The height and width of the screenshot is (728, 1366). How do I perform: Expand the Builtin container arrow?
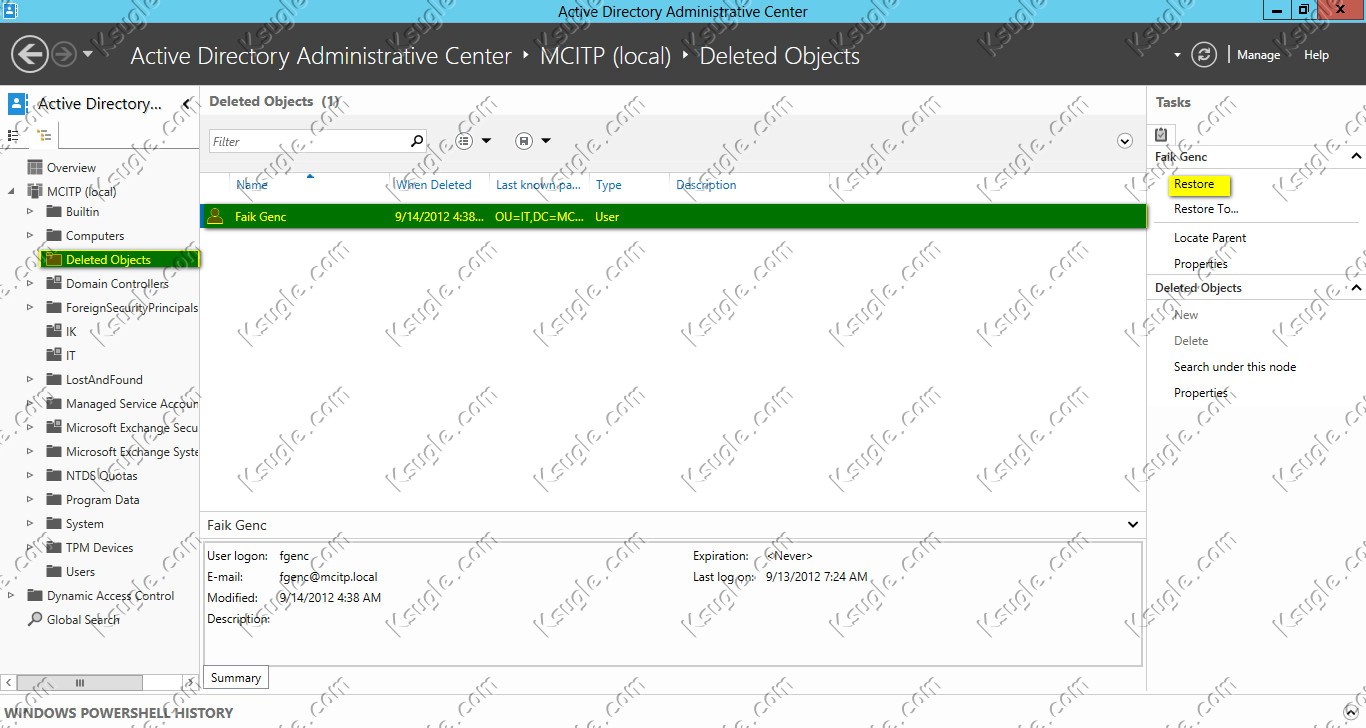30,211
